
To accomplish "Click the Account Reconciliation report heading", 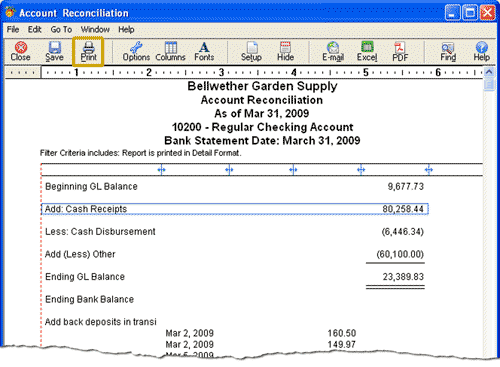I will coord(262,100).
